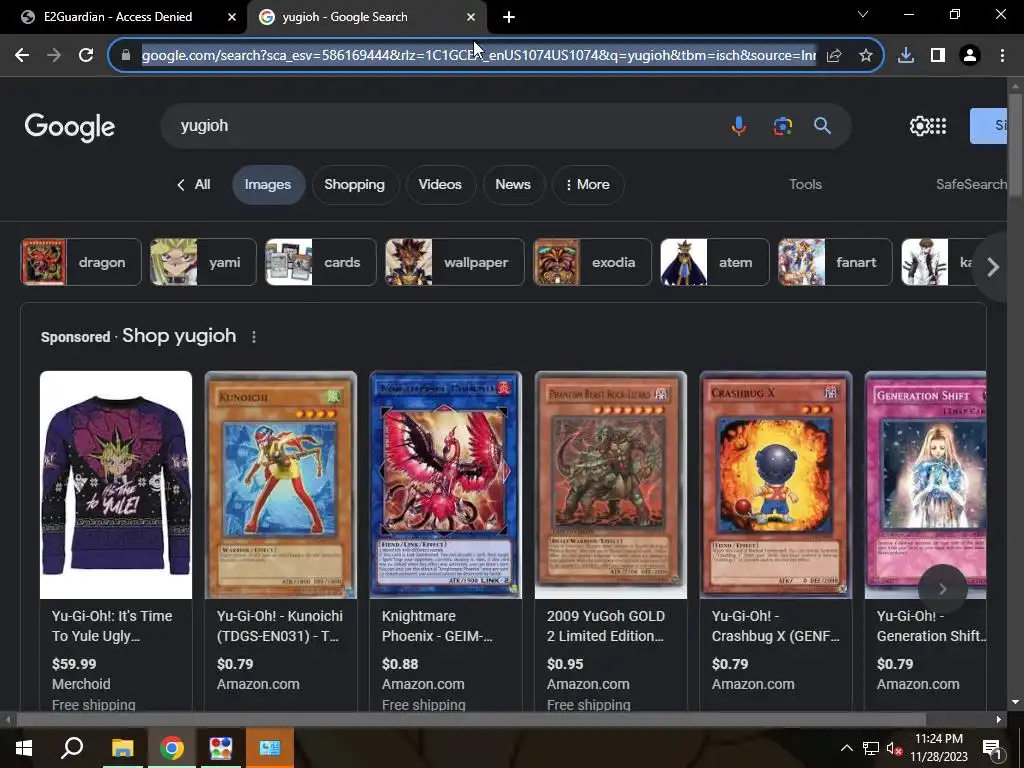Open the Generation Shift listing title
The image size is (1024, 768).
tap(931, 626)
